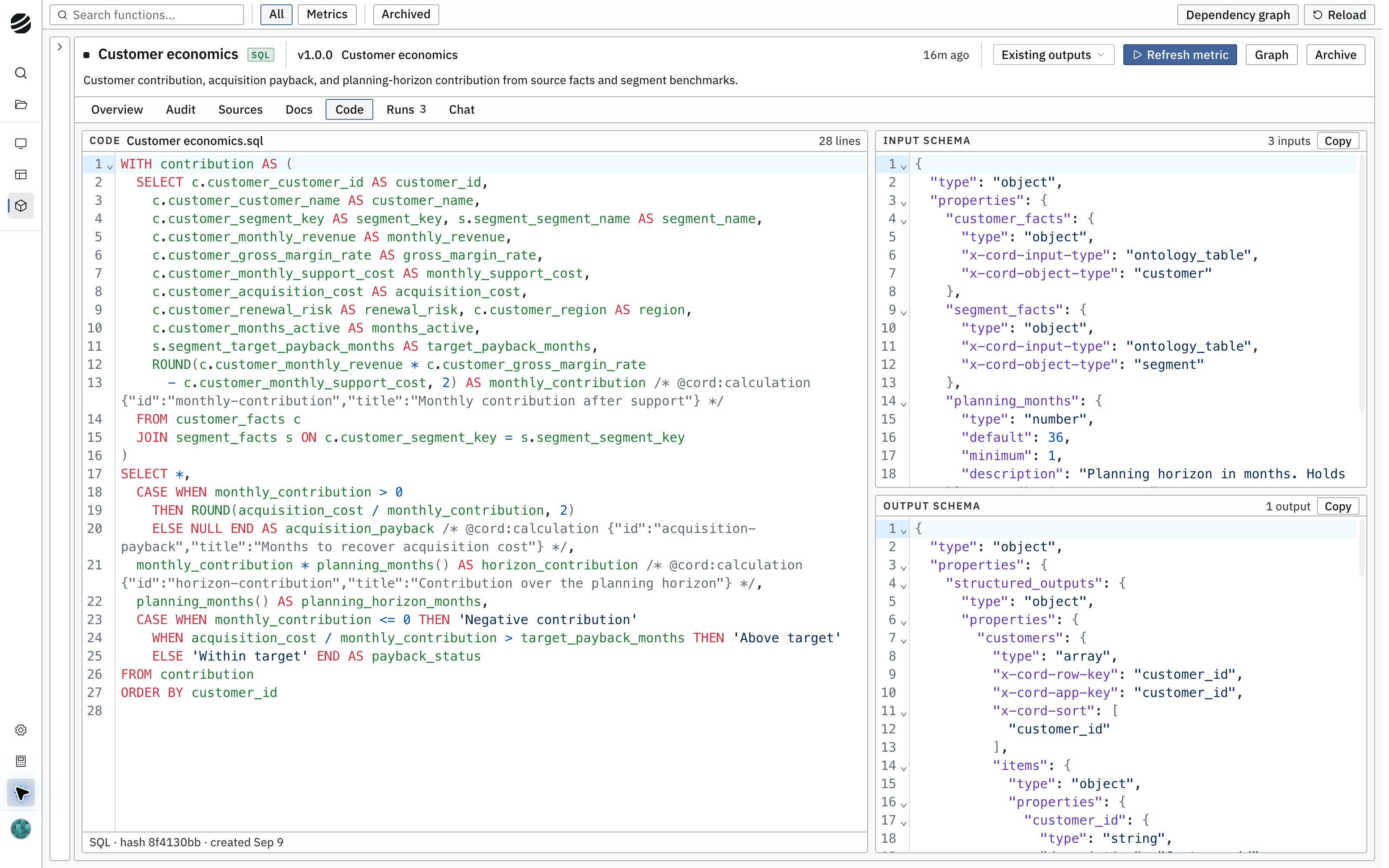
Task: Open the Existing outputs dropdown
Action: click(x=1053, y=55)
